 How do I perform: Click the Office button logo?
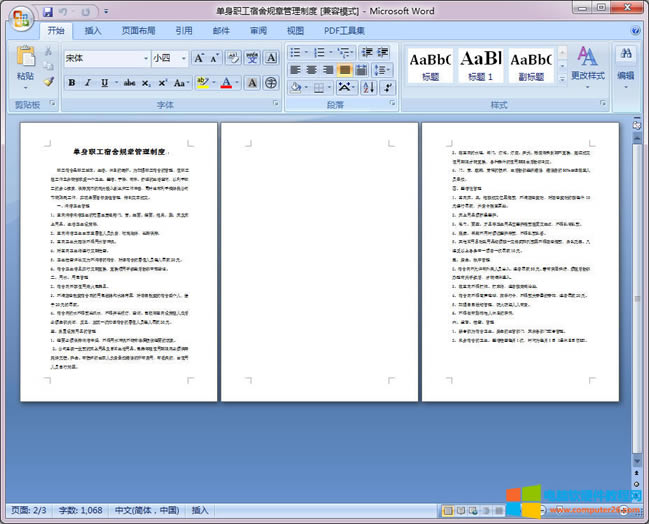pos(21,17)
